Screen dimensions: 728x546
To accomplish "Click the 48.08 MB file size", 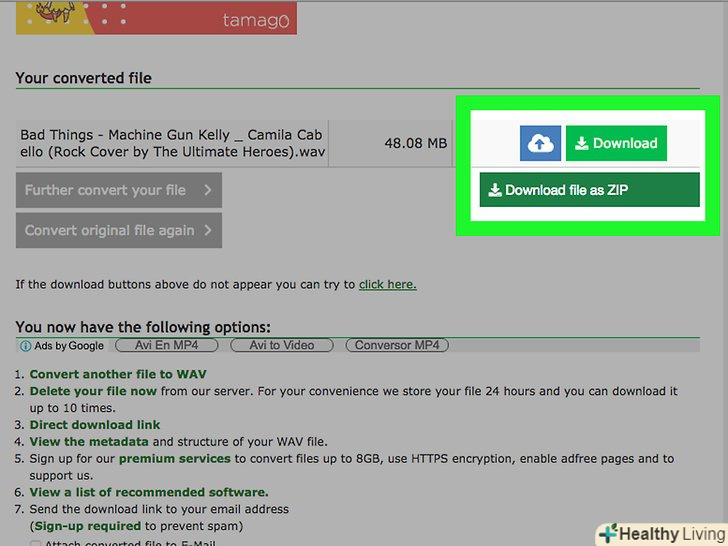I will [416, 143].
